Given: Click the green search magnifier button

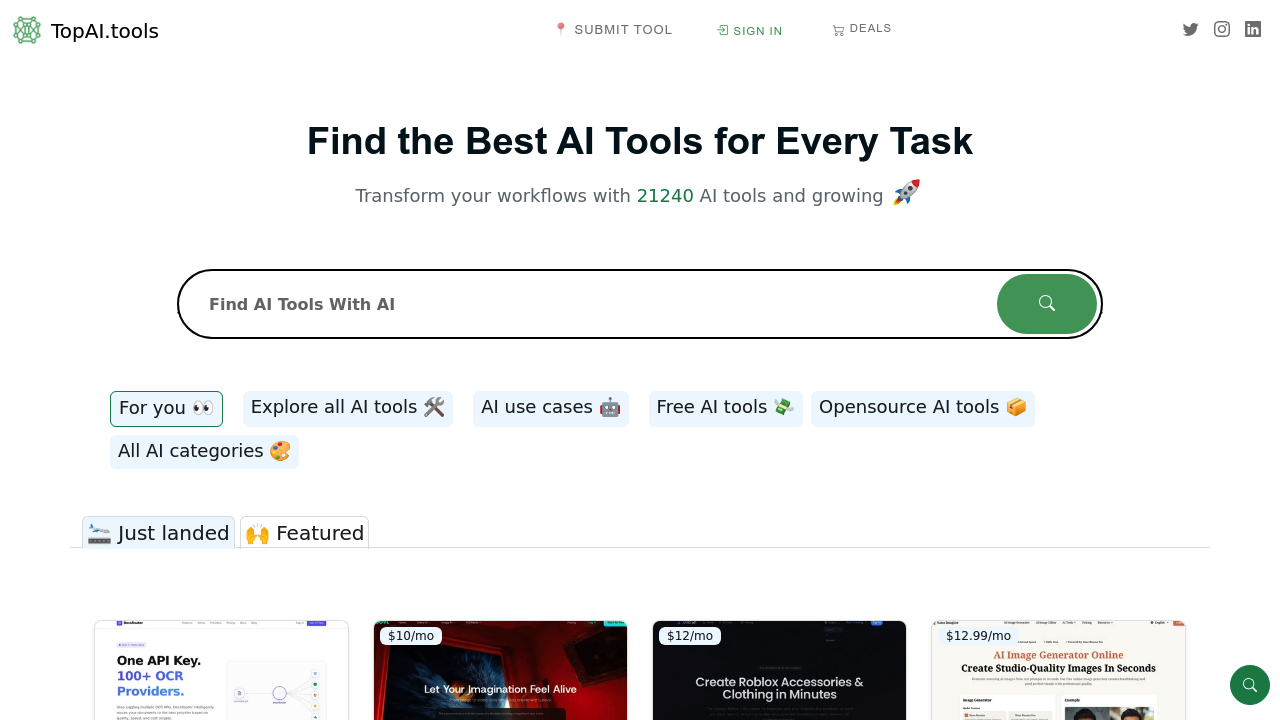Looking at the screenshot, I should click(1046, 303).
